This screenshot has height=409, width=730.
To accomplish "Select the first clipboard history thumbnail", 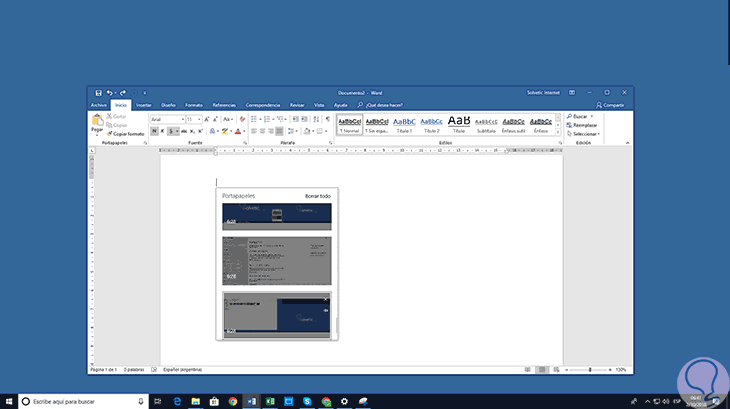I will click(x=277, y=216).
